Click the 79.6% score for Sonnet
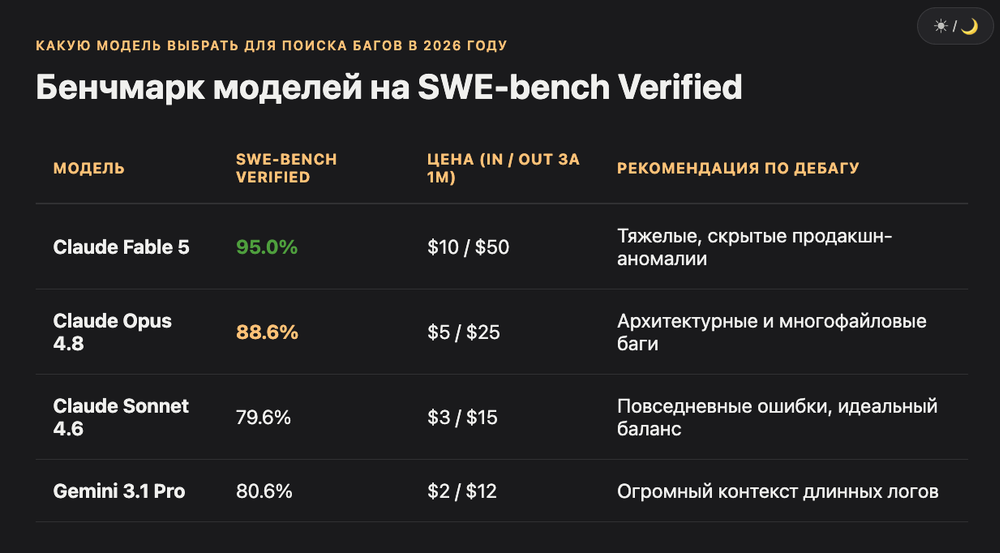1000x553 pixels. [x=263, y=417]
